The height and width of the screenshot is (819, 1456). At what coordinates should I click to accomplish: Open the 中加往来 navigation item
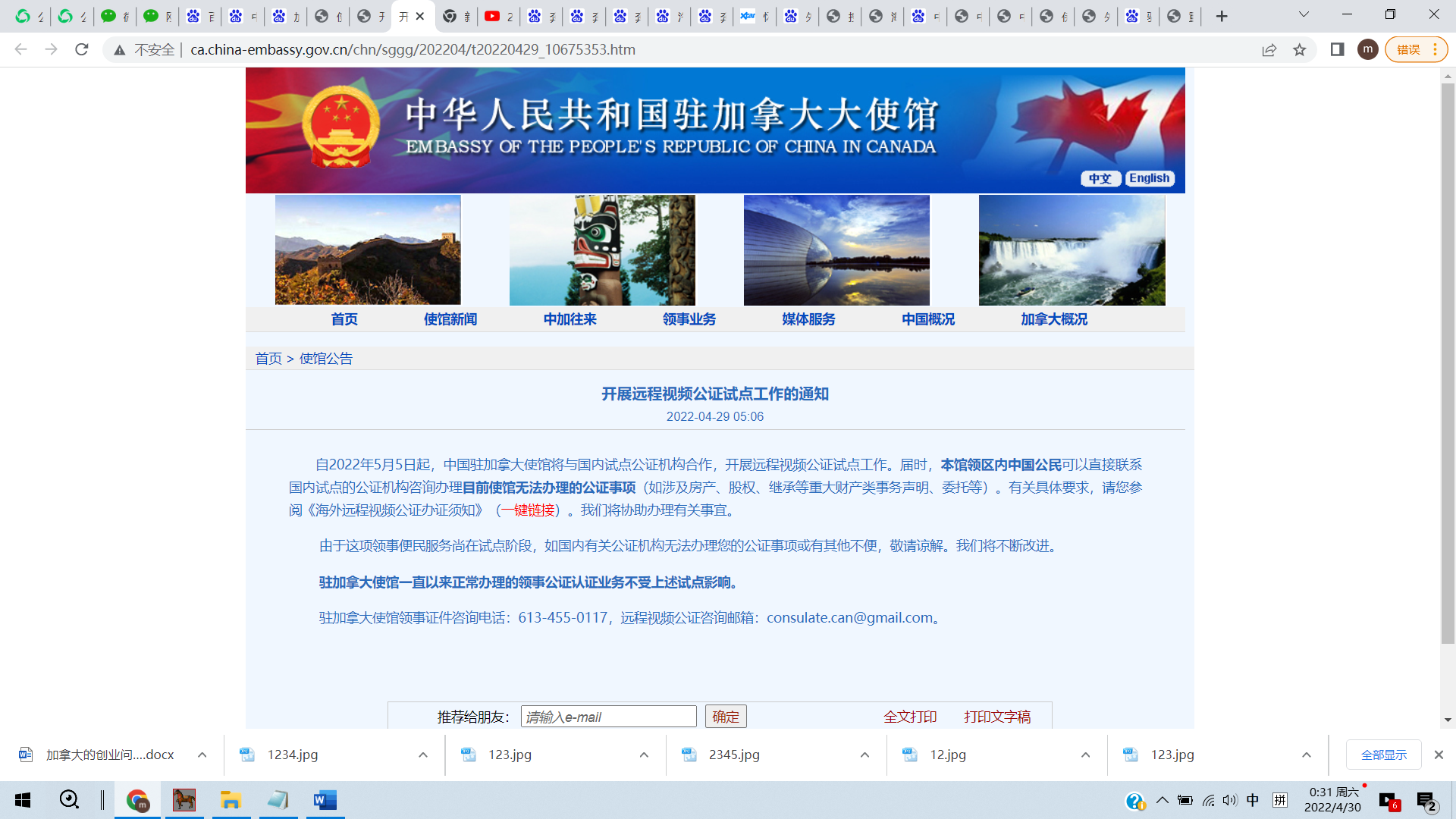pyautogui.click(x=570, y=319)
